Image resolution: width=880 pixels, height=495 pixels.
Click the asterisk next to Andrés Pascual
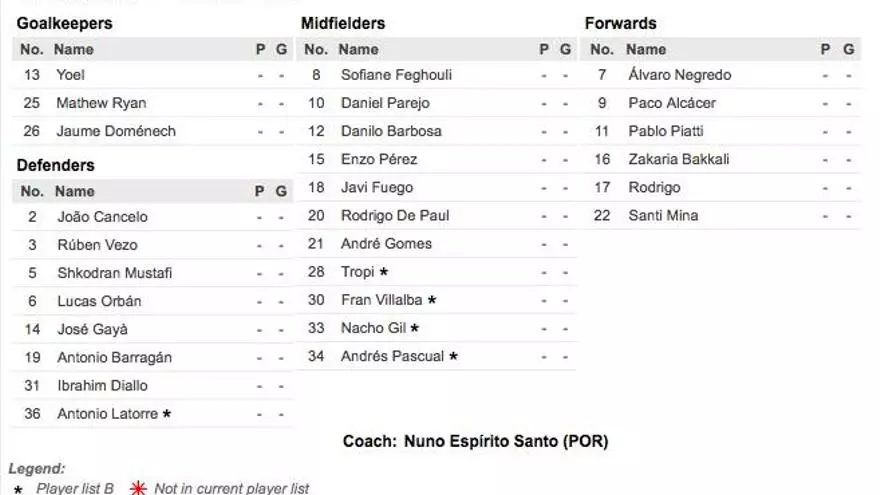[x=453, y=356]
